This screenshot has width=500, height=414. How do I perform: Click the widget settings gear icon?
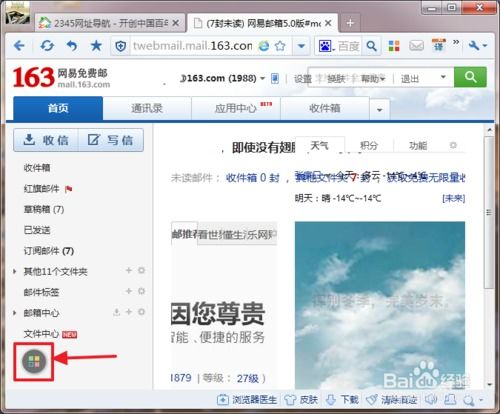453,145
